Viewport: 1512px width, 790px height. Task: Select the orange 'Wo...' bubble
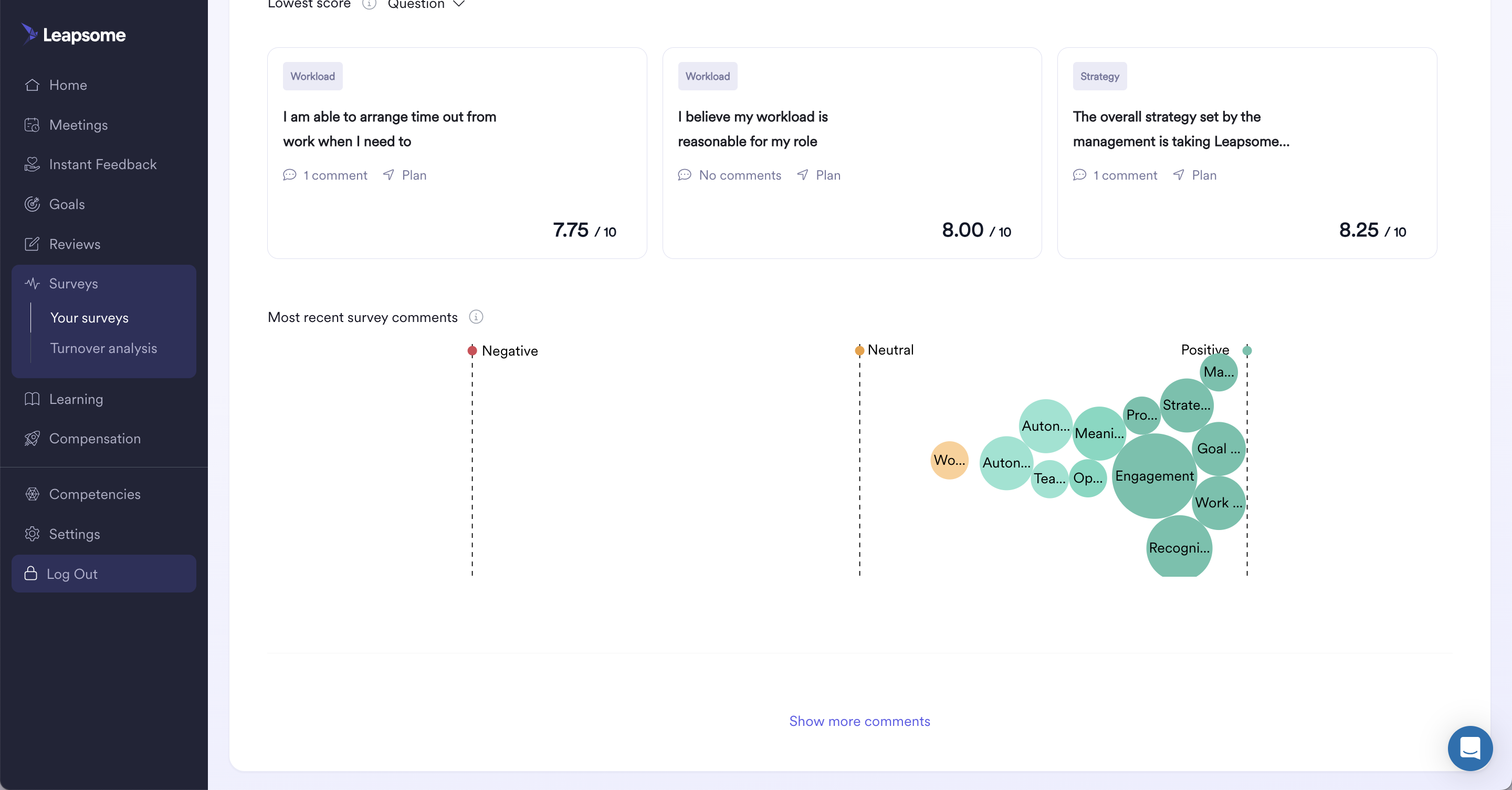point(949,460)
